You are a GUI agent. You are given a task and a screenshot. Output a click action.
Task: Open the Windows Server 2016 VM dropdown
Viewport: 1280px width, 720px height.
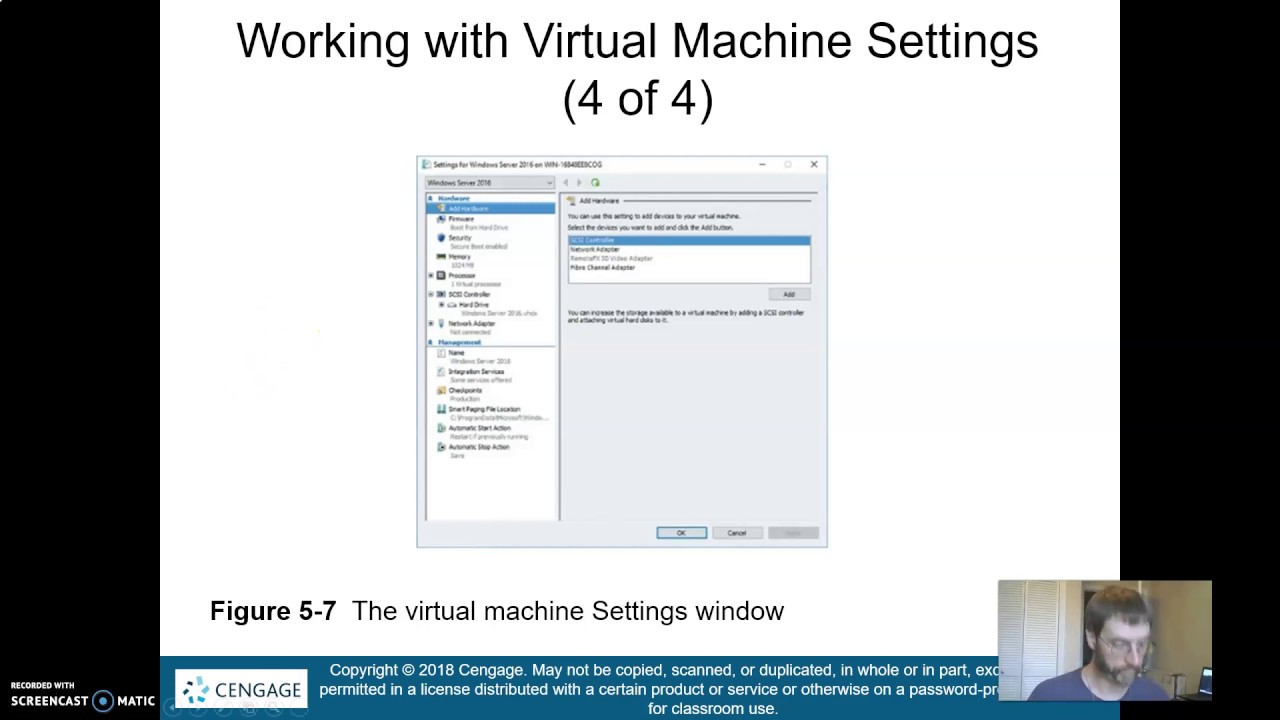tap(490, 183)
